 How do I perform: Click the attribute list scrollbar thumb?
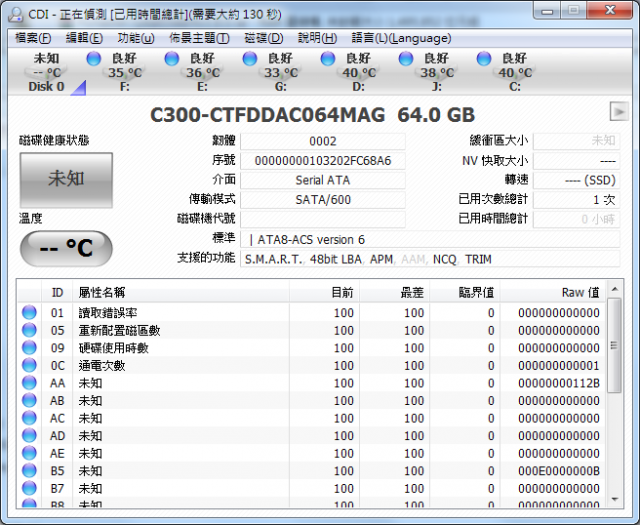click(x=614, y=345)
